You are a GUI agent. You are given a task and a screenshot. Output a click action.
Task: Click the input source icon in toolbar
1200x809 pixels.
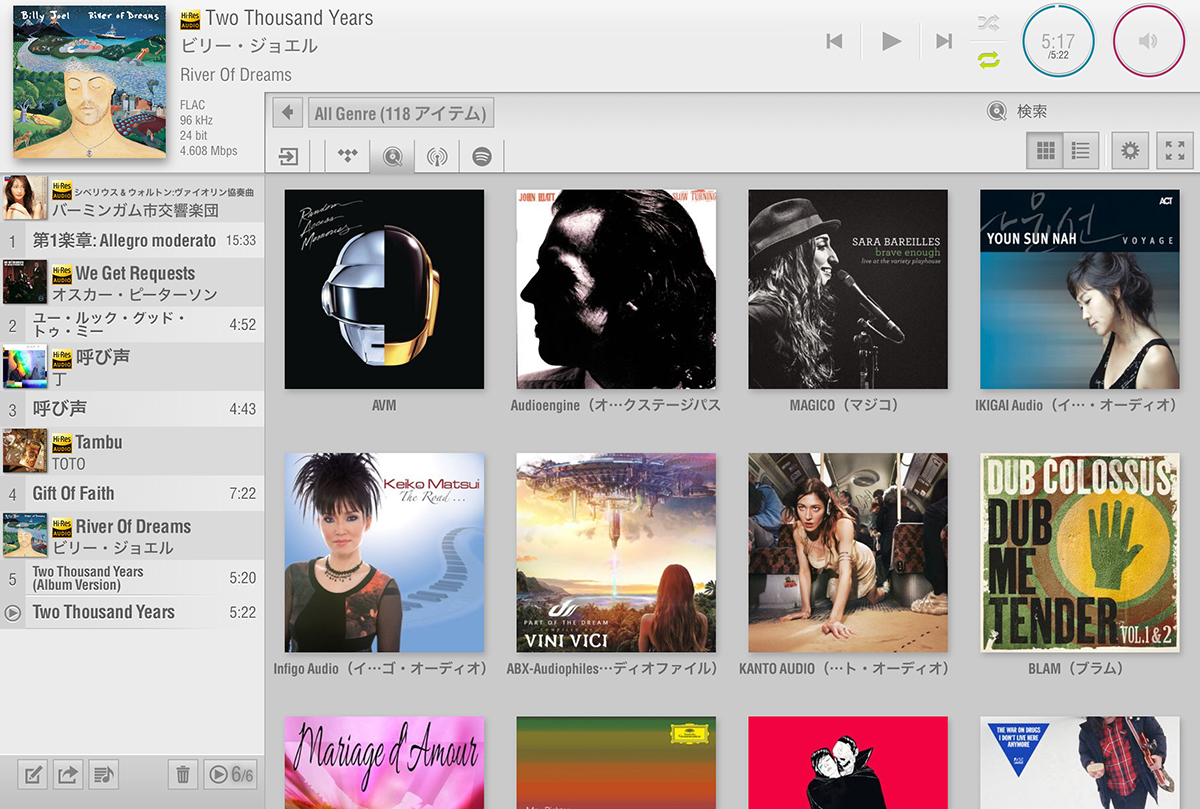[289, 156]
